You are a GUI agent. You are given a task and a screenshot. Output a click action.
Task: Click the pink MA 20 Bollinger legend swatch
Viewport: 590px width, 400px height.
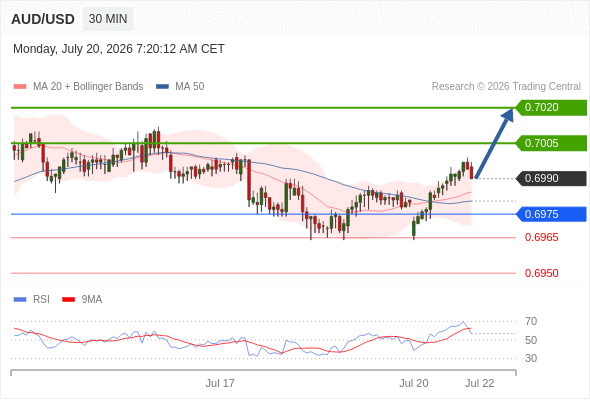tap(20, 87)
